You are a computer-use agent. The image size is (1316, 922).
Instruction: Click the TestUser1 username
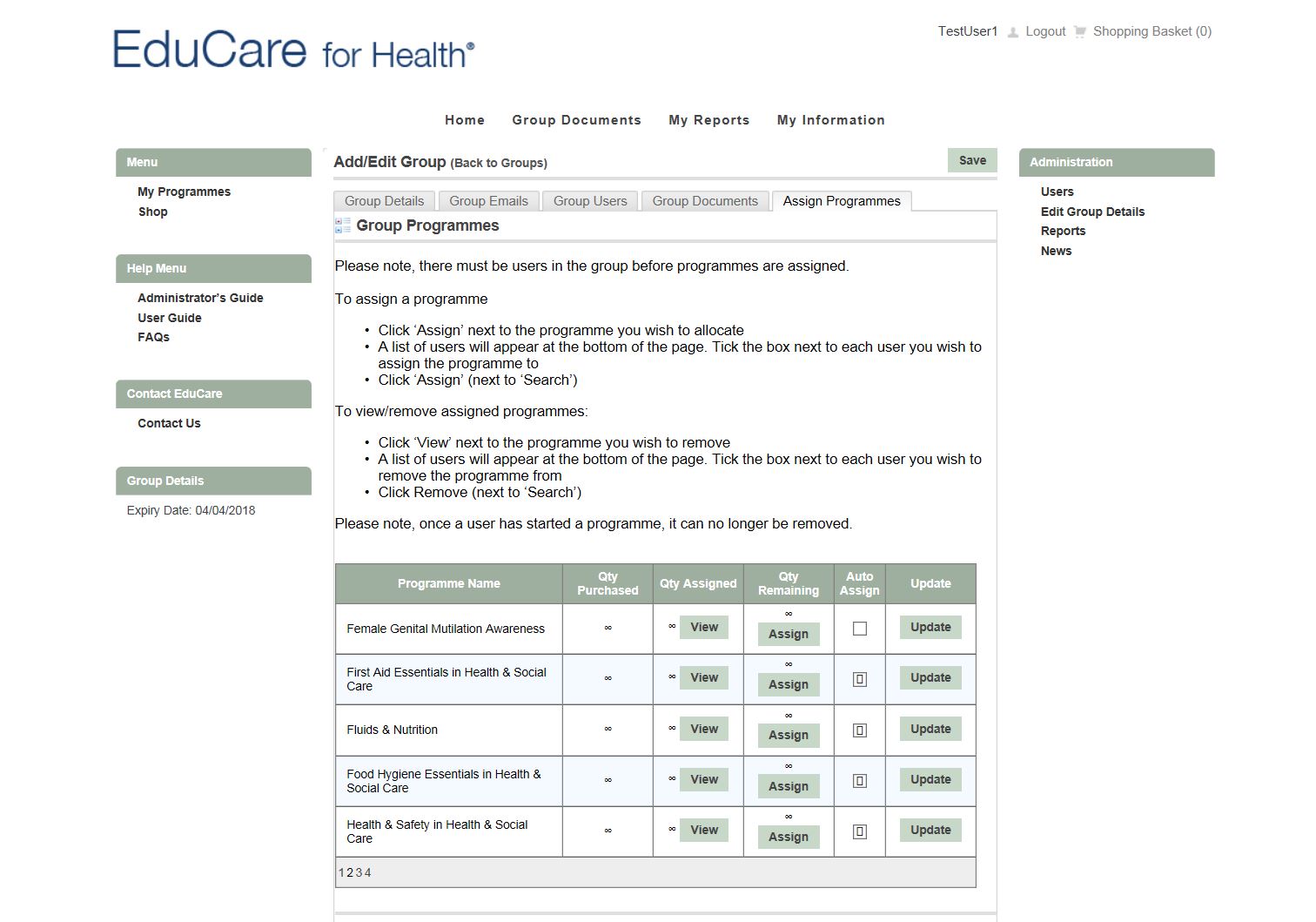click(968, 31)
